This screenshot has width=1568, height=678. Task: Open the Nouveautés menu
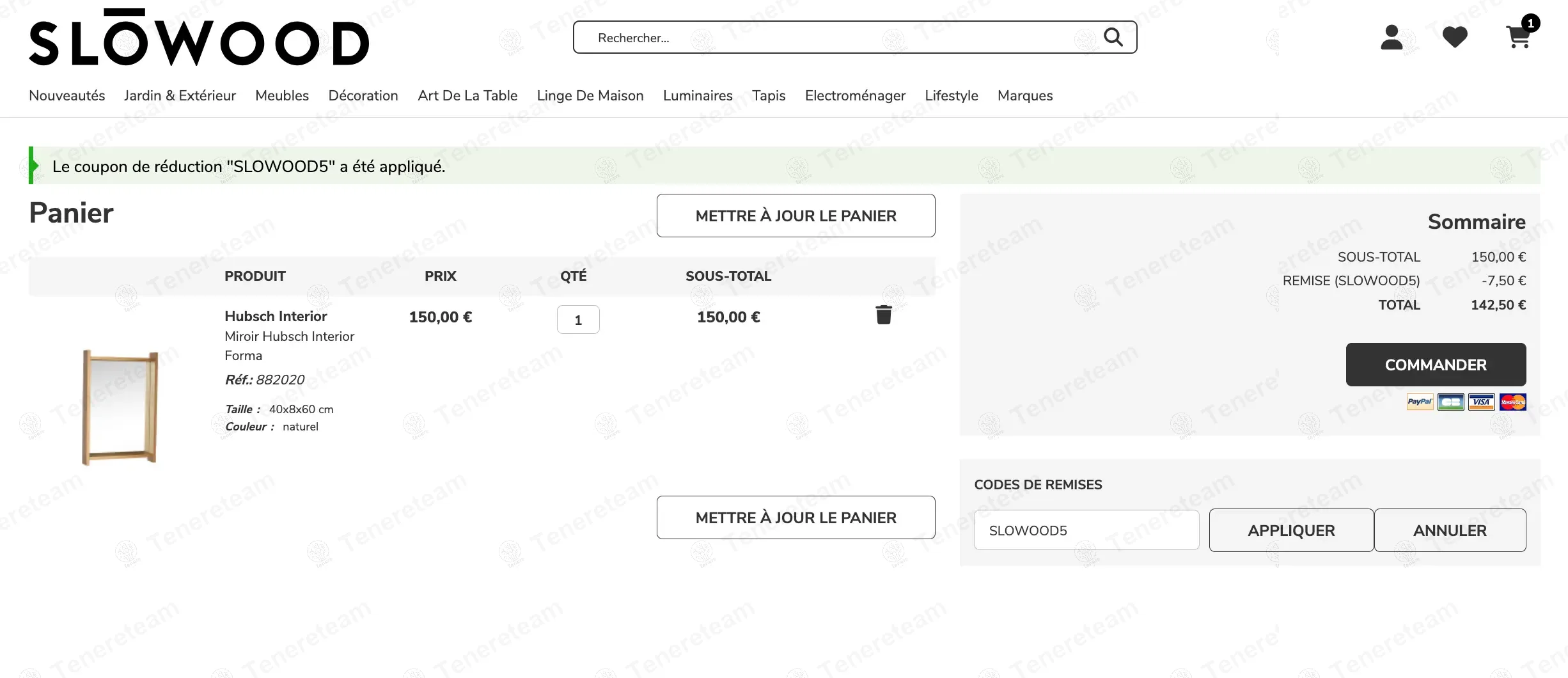click(67, 95)
